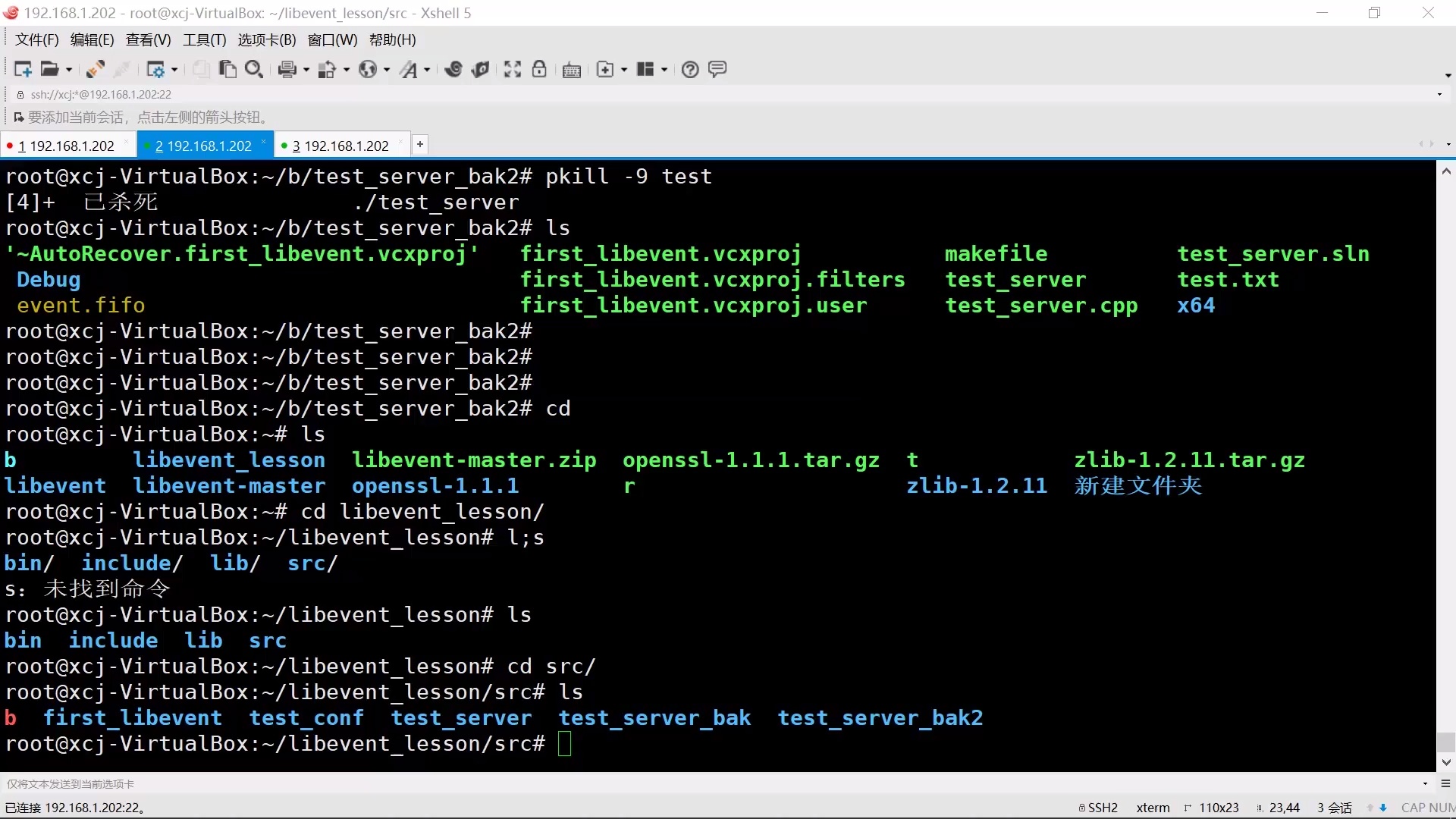1456x819 pixels.
Task: Add current session arrow icon
Action: point(18,118)
